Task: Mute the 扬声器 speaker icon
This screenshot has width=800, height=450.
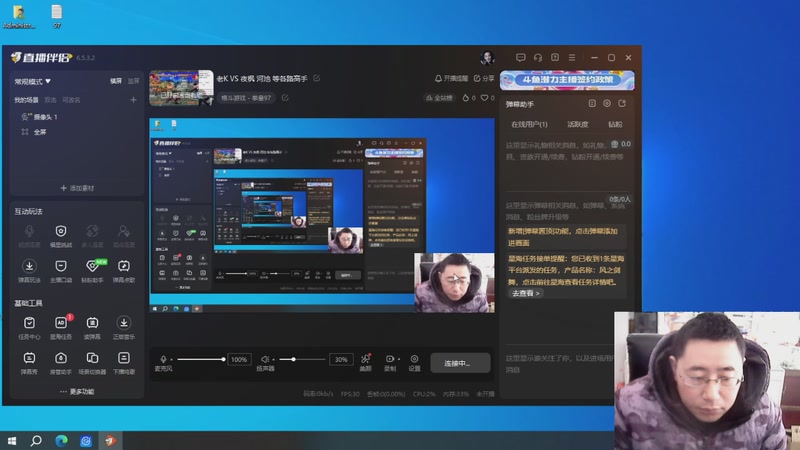Action: pos(265,359)
